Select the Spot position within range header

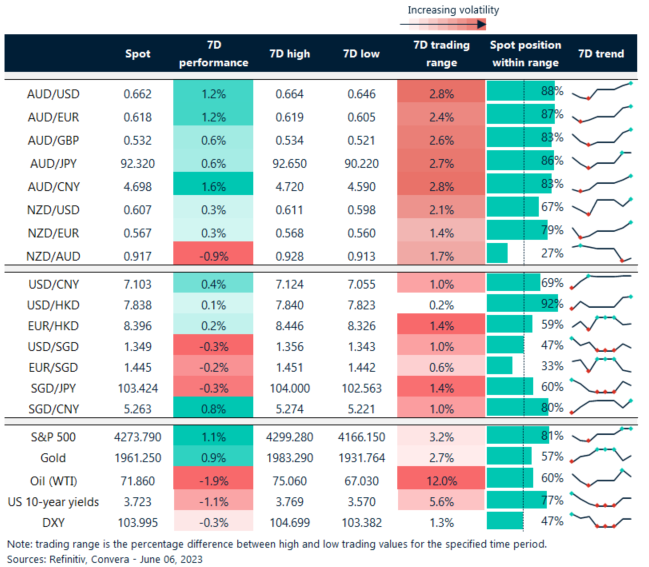pos(525,54)
